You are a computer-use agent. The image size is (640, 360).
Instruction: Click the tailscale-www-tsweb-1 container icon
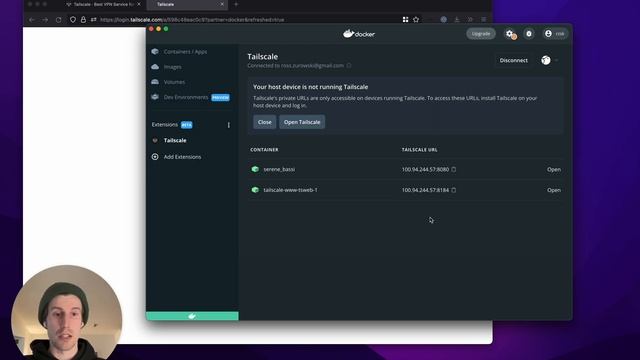[x=255, y=190]
